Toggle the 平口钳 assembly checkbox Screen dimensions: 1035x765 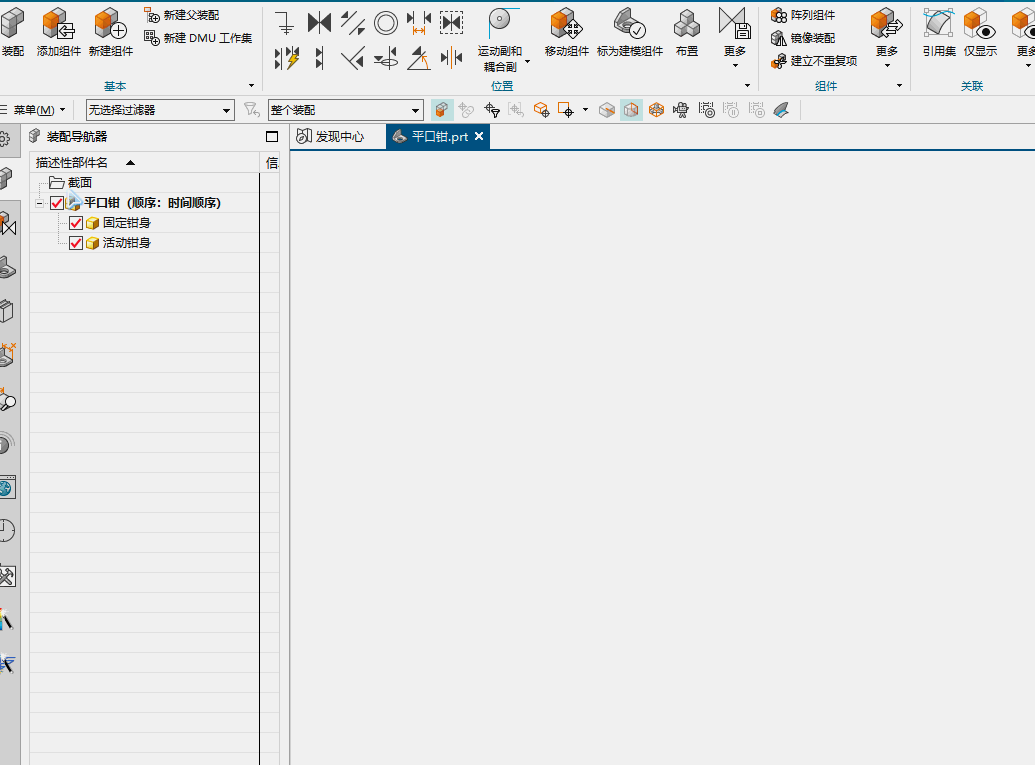tap(57, 203)
